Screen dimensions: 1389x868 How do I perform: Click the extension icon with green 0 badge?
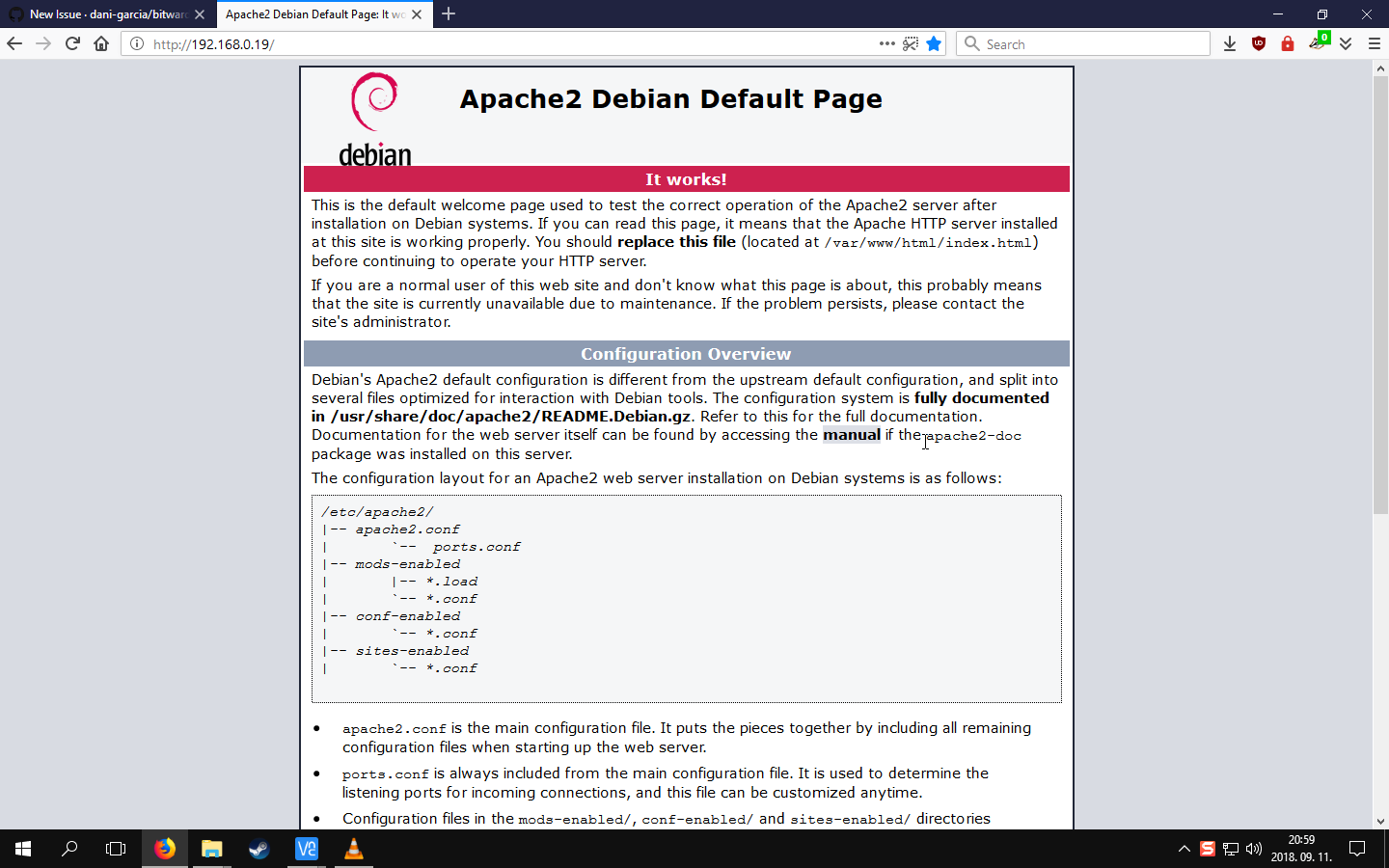[1319, 41]
